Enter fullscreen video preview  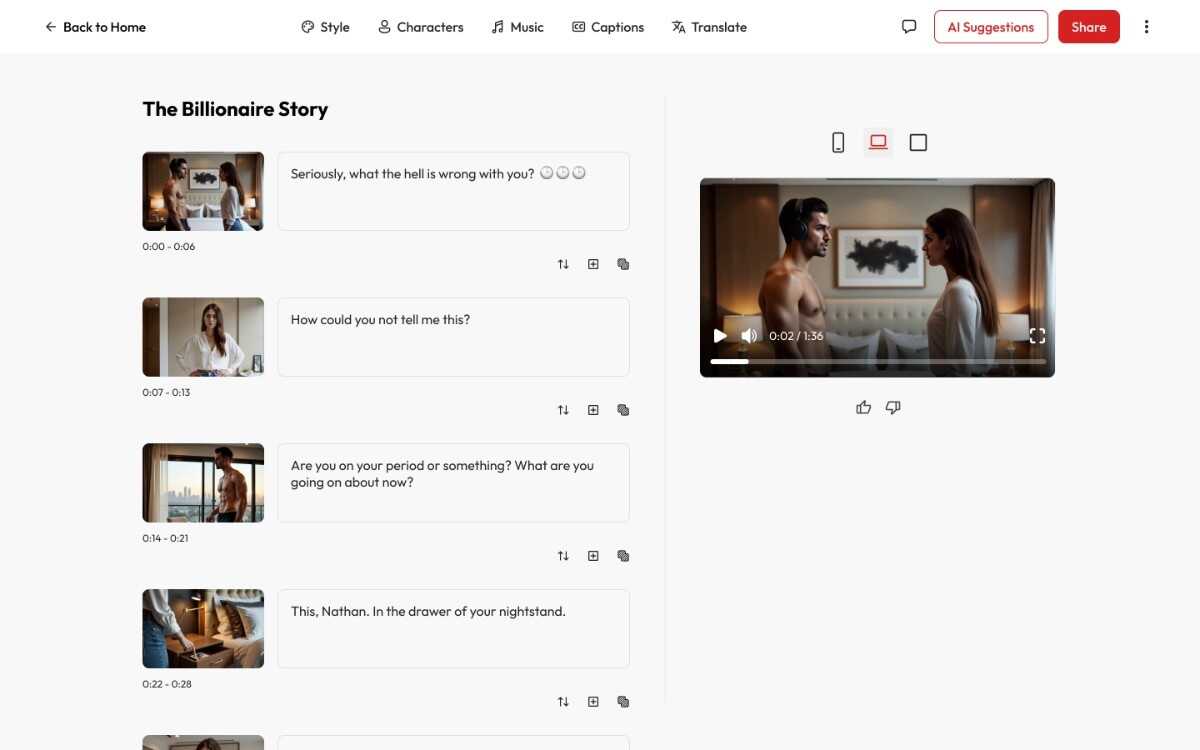tap(1037, 336)
